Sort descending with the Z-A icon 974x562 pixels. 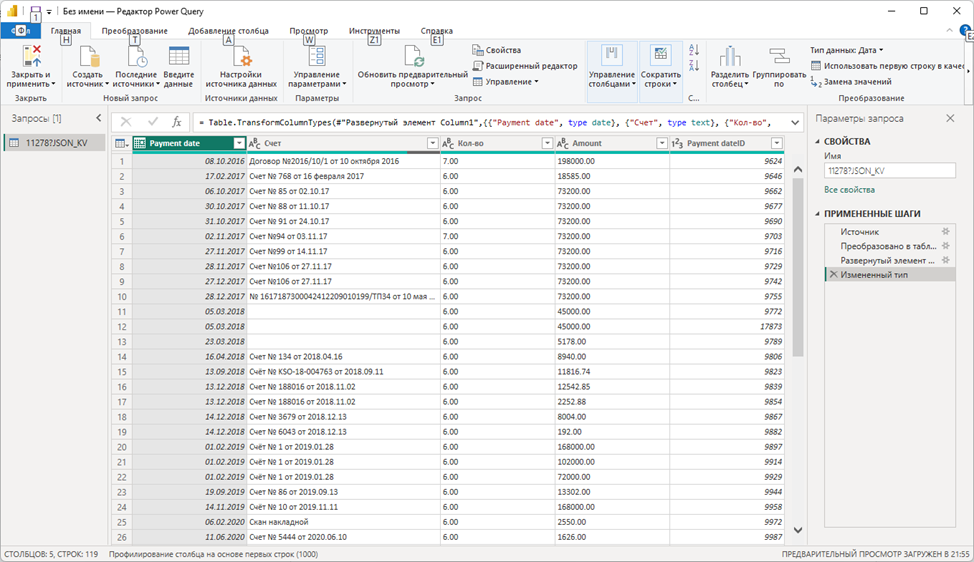(x=694, y=65)
